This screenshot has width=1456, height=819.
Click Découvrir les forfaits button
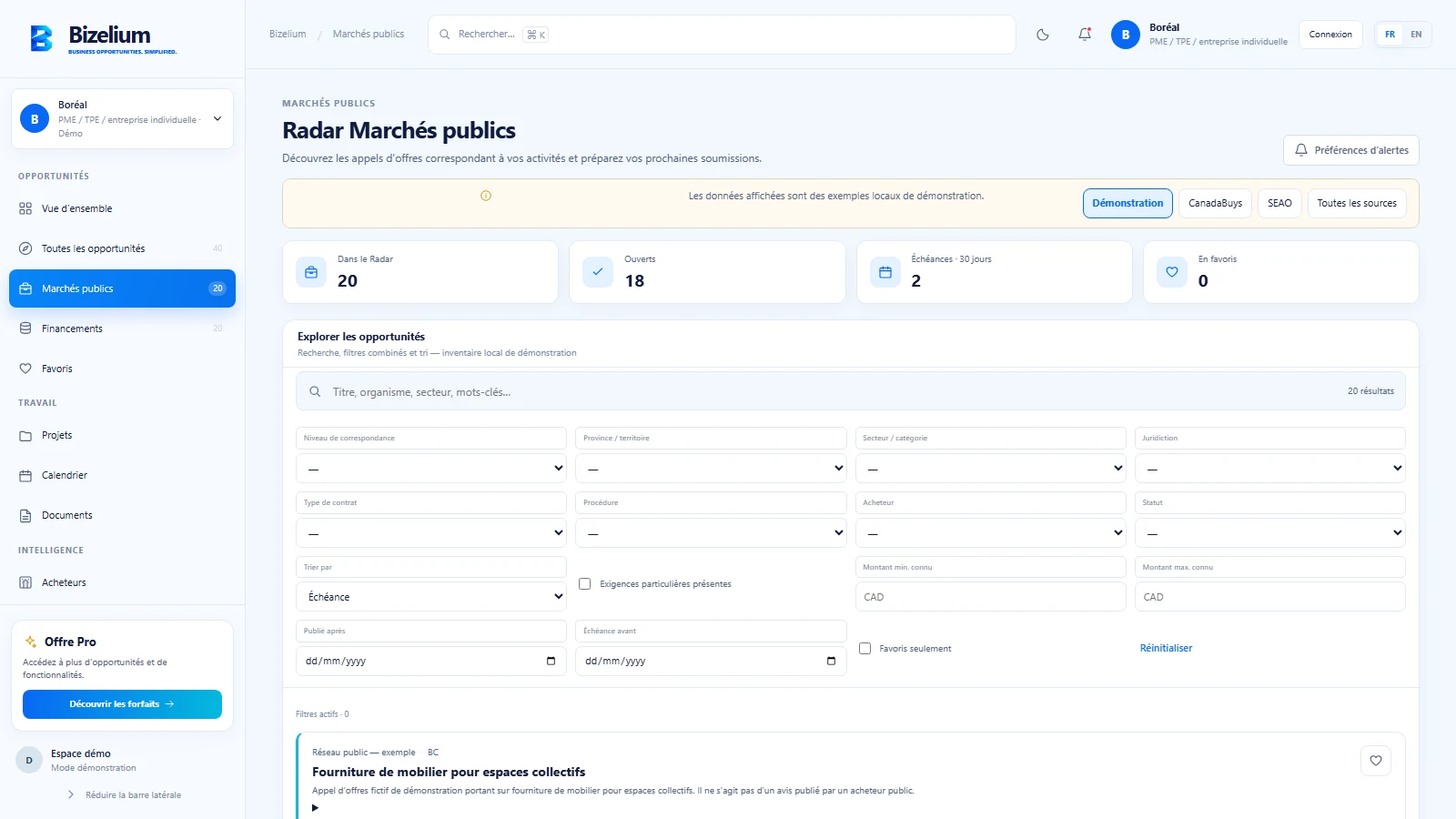[122, 704]
